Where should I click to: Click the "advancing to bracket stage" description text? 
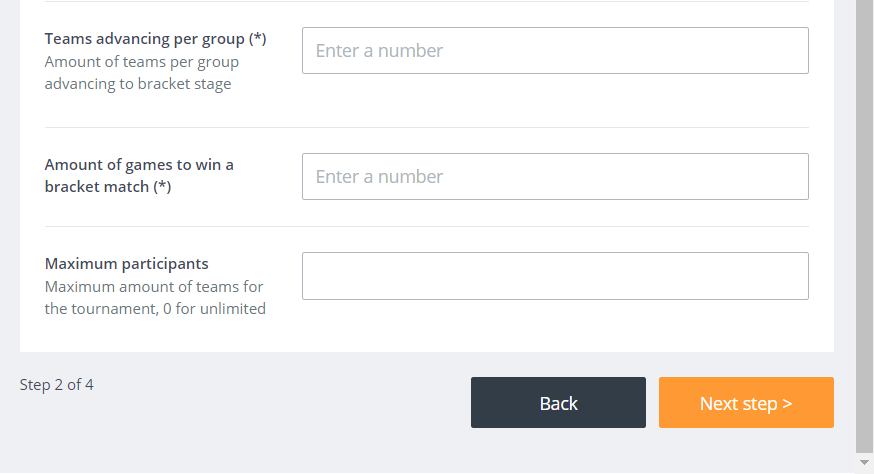138,84
